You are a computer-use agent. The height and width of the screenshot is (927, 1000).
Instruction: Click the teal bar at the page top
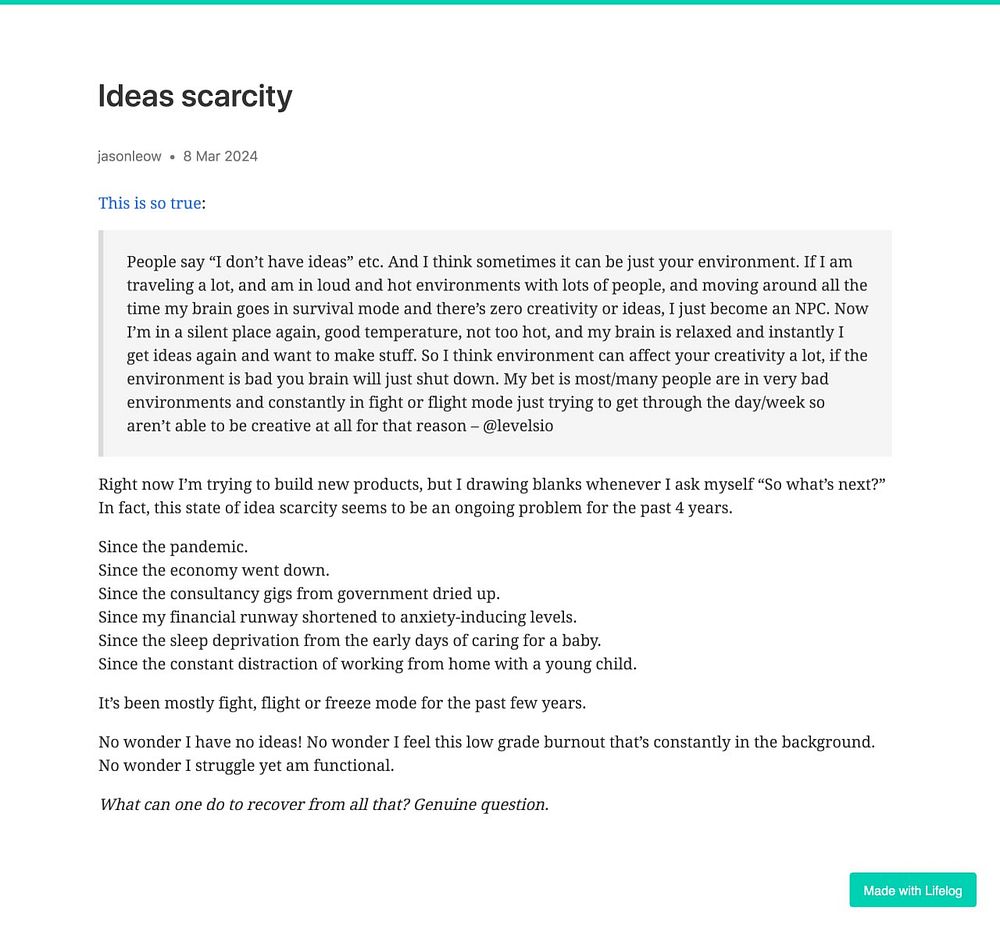coord(500,2)
